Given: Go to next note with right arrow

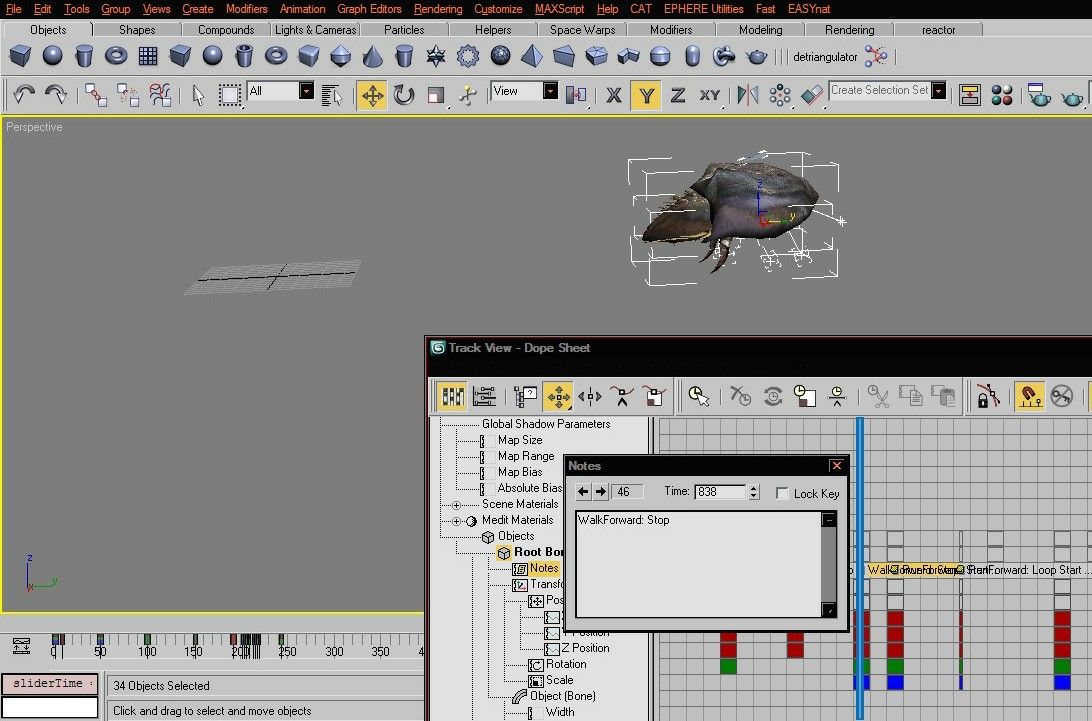Looking at the screenshot, I should tap(600, 492).
